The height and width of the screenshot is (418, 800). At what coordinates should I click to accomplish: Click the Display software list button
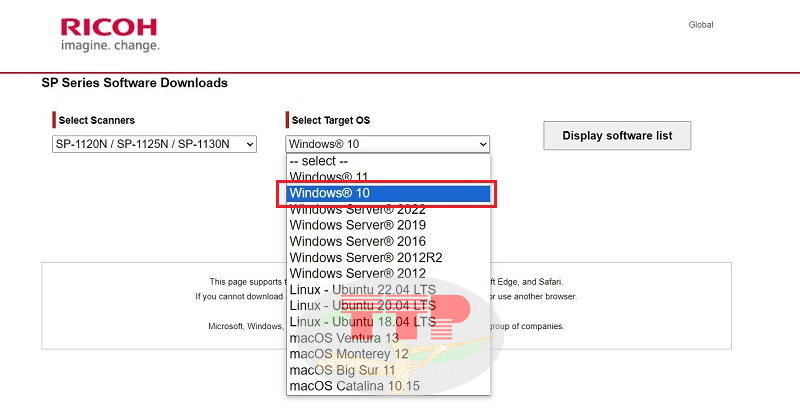[x=617, y=136]
